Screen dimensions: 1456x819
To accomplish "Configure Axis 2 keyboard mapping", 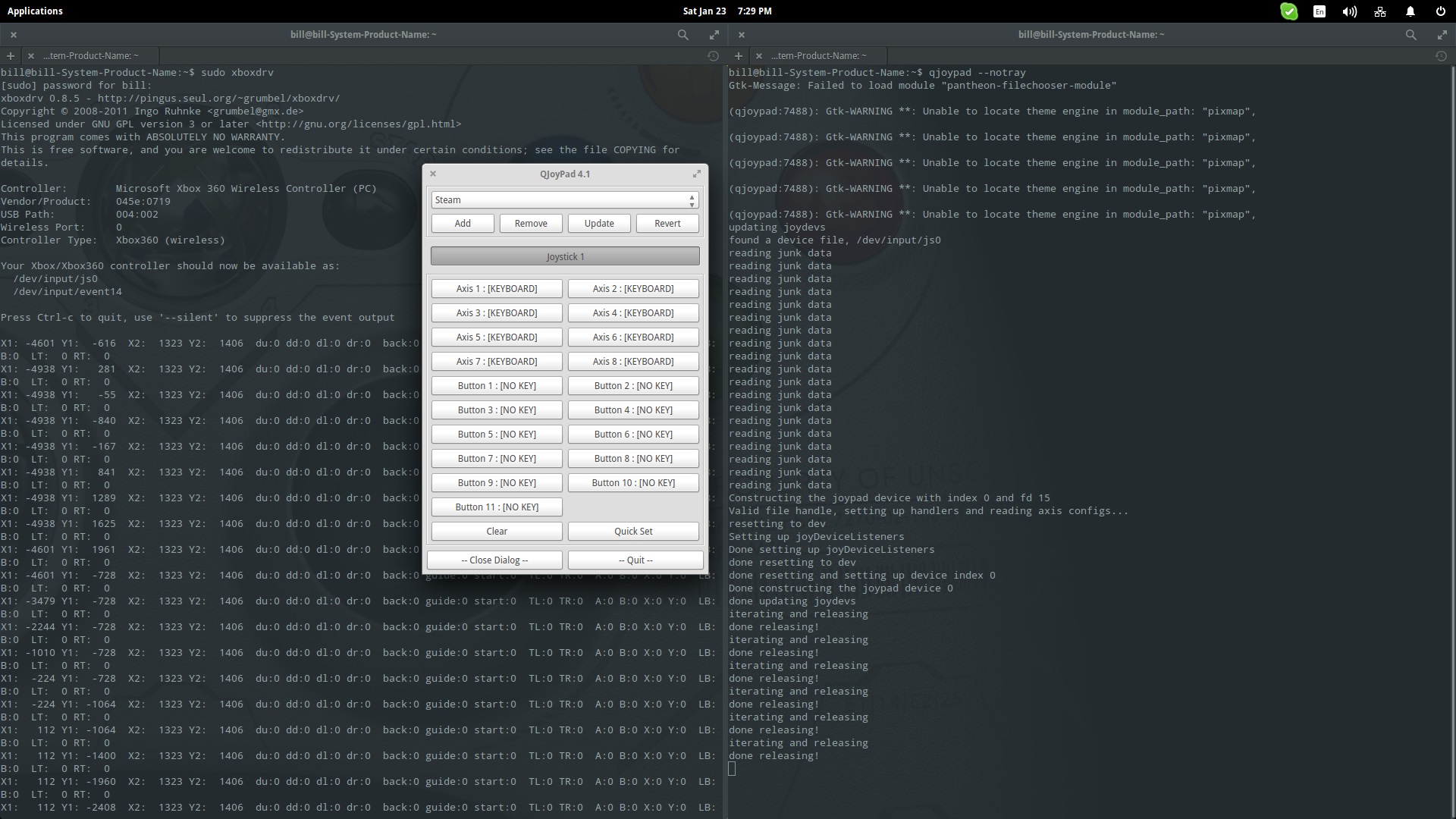I will (x=633, y=289).
